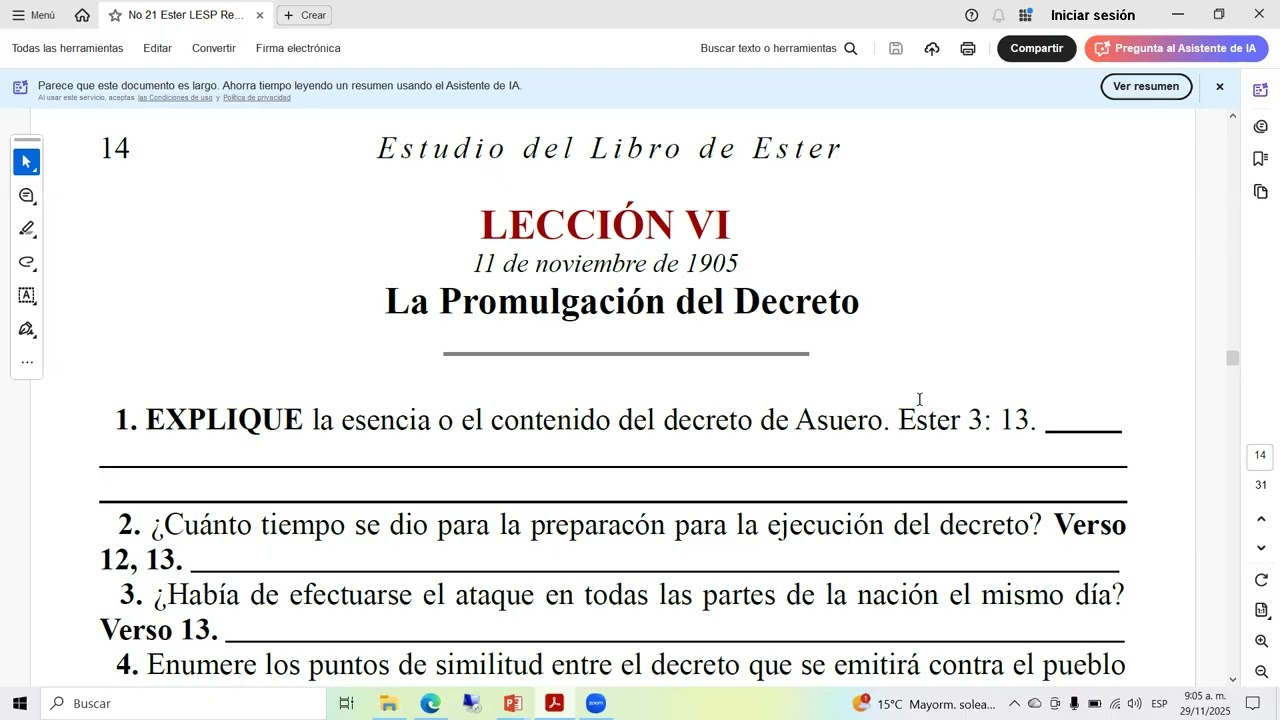Screen dimensions: 1280x720
Task: Click Iniciar sesión
Action: (x=1093, y=15)
